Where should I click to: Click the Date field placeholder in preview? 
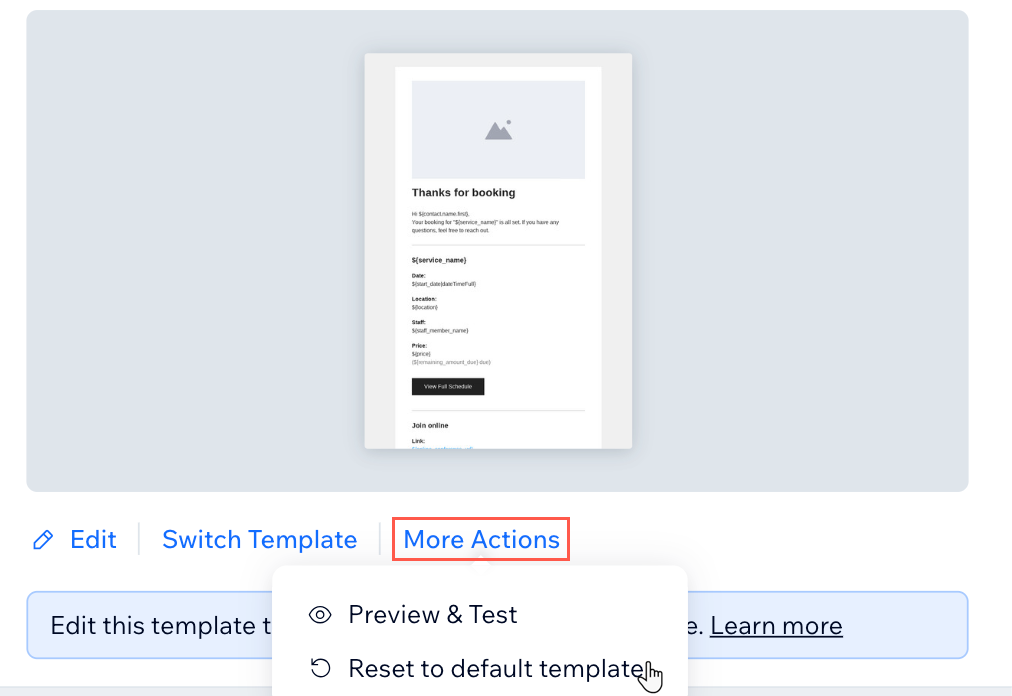(444, 284)
